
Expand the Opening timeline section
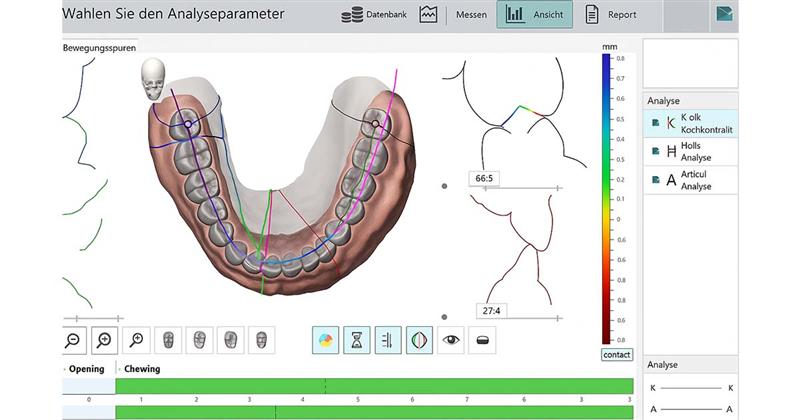[x=84, y=369]
